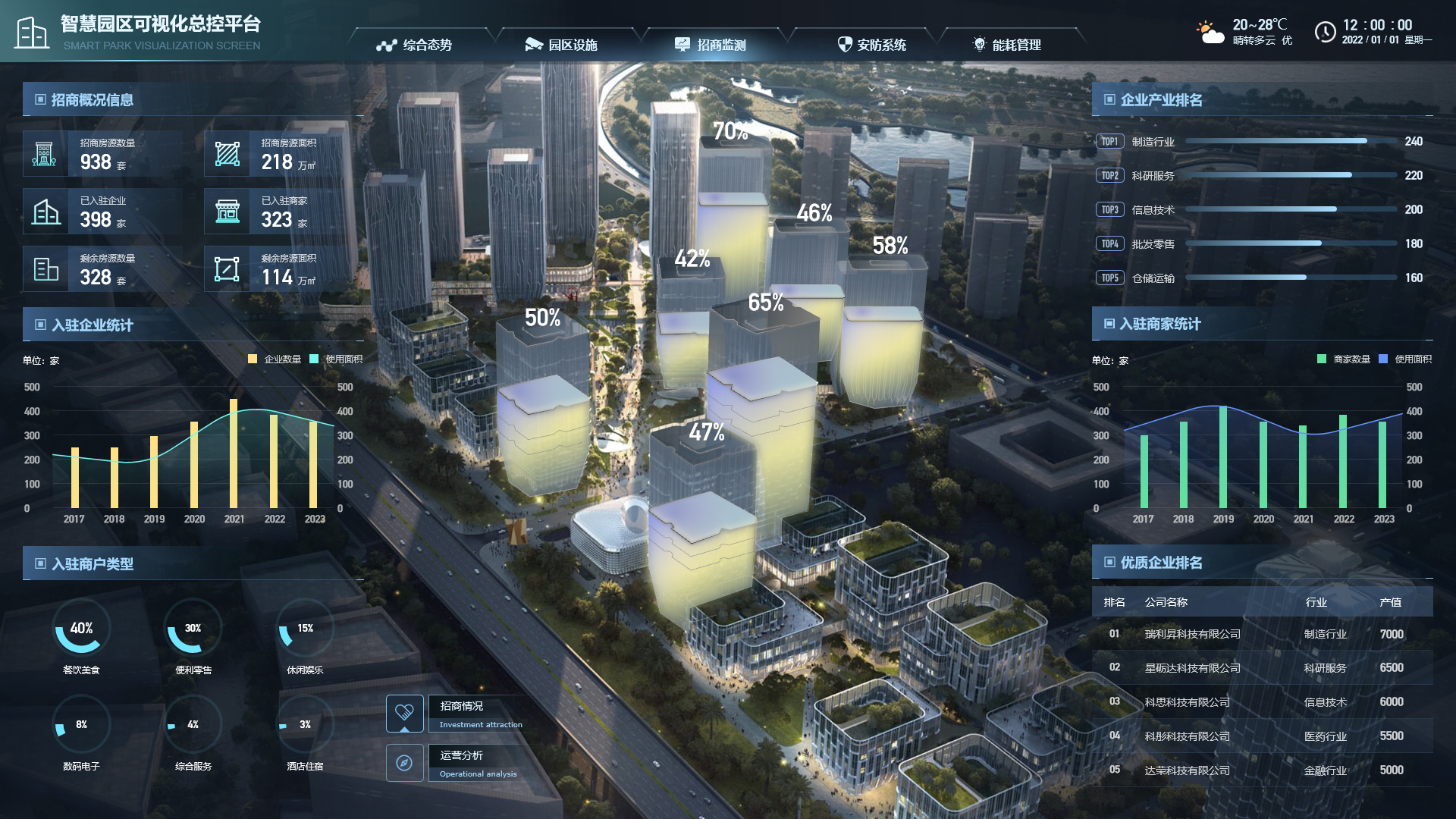Viewport: 1456px width, 819px height.
Task: Click the TOP4 批发零售 badge
Action: coord(1109,243)
